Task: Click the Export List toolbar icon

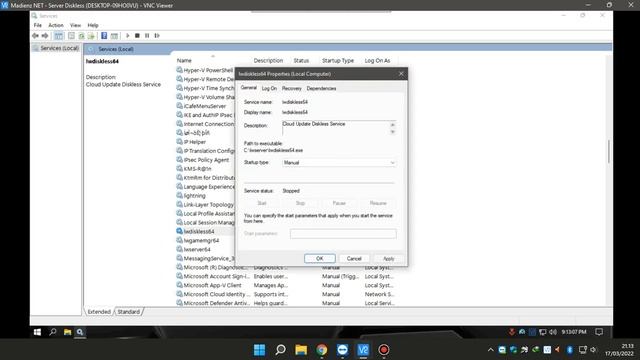Action: pyautogui.click(x=91, y=36)
